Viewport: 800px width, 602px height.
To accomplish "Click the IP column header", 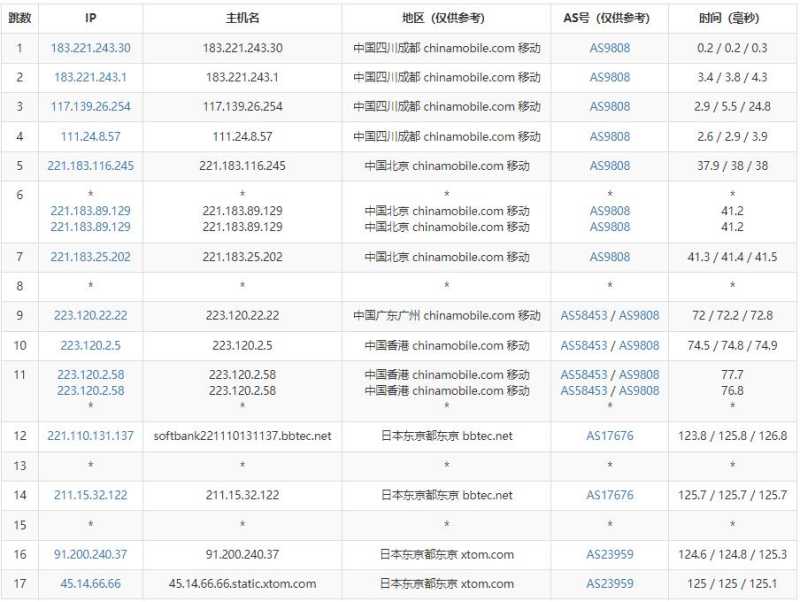I will (90, 18).
